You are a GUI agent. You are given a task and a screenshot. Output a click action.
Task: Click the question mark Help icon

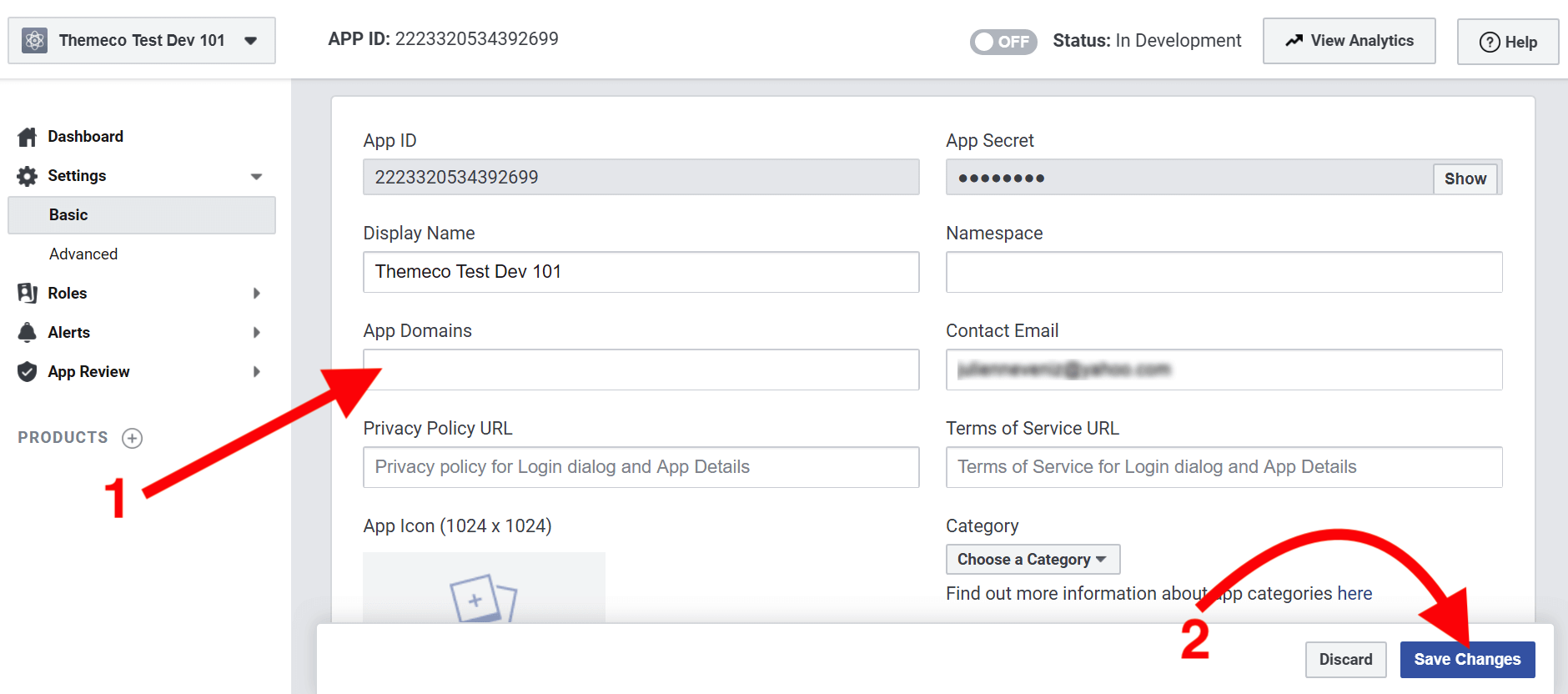[x=1490, y=43]
